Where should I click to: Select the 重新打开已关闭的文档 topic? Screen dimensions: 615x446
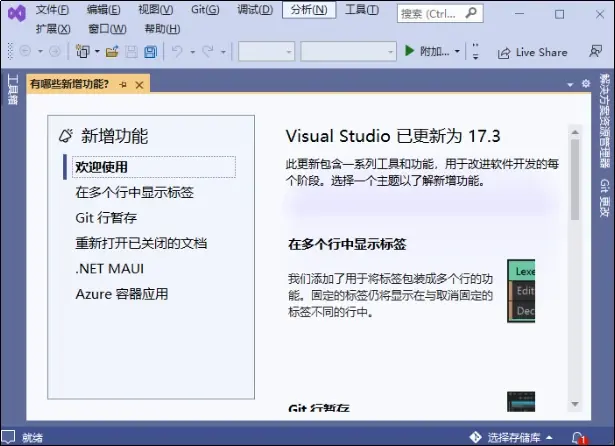coord(141,243)
